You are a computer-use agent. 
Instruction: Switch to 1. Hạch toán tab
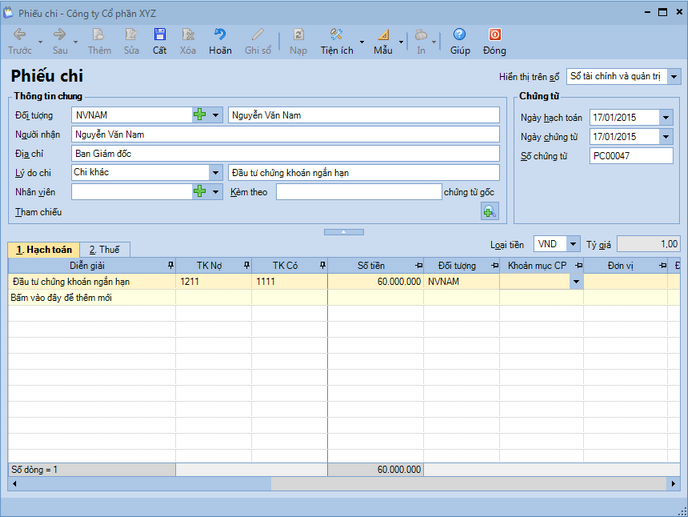[43, 250]
